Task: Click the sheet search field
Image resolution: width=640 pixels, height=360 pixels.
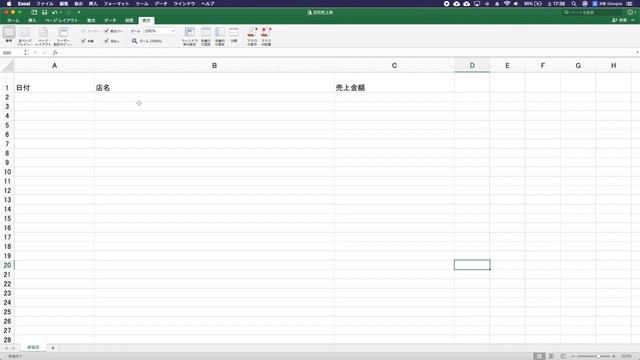Action: [593, 12]
